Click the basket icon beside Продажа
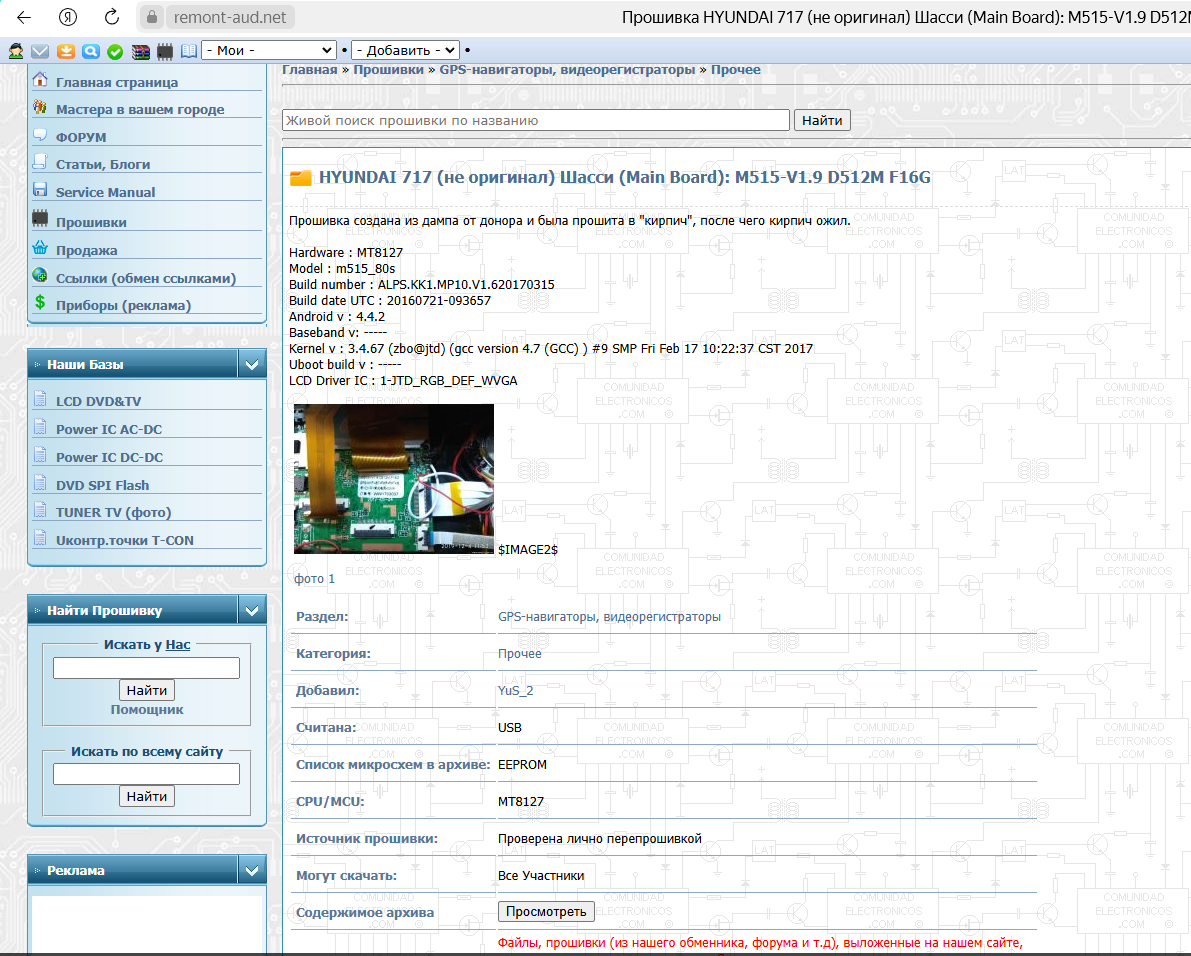The image size is (1191, 956). pyautogui.click(x=40, y=248)
